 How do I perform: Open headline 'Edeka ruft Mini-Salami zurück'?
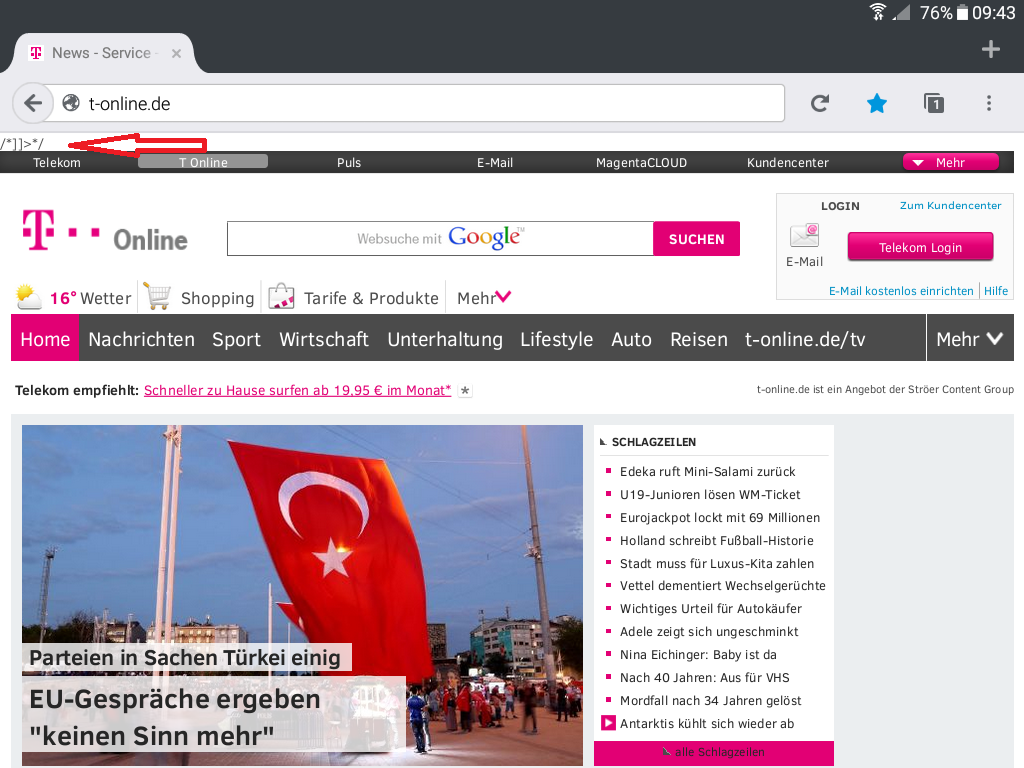[707, 471]
